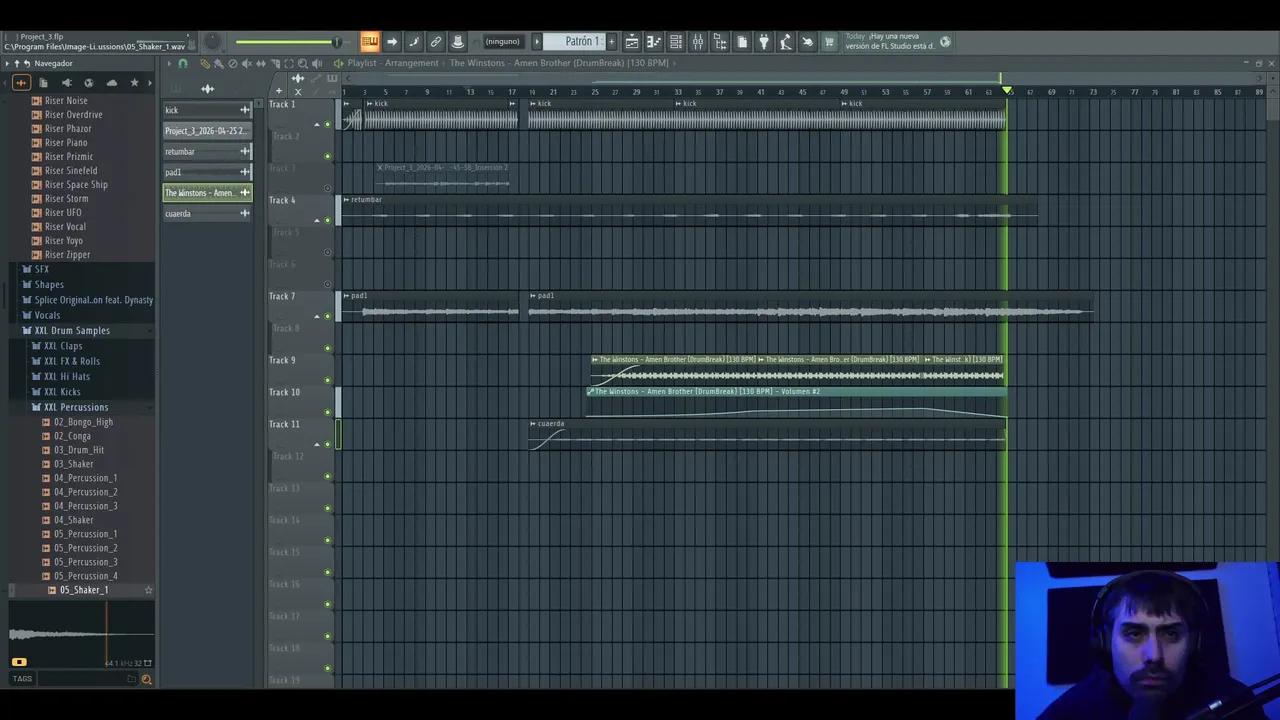Select the pad1 clip in picker

point(207,172)
